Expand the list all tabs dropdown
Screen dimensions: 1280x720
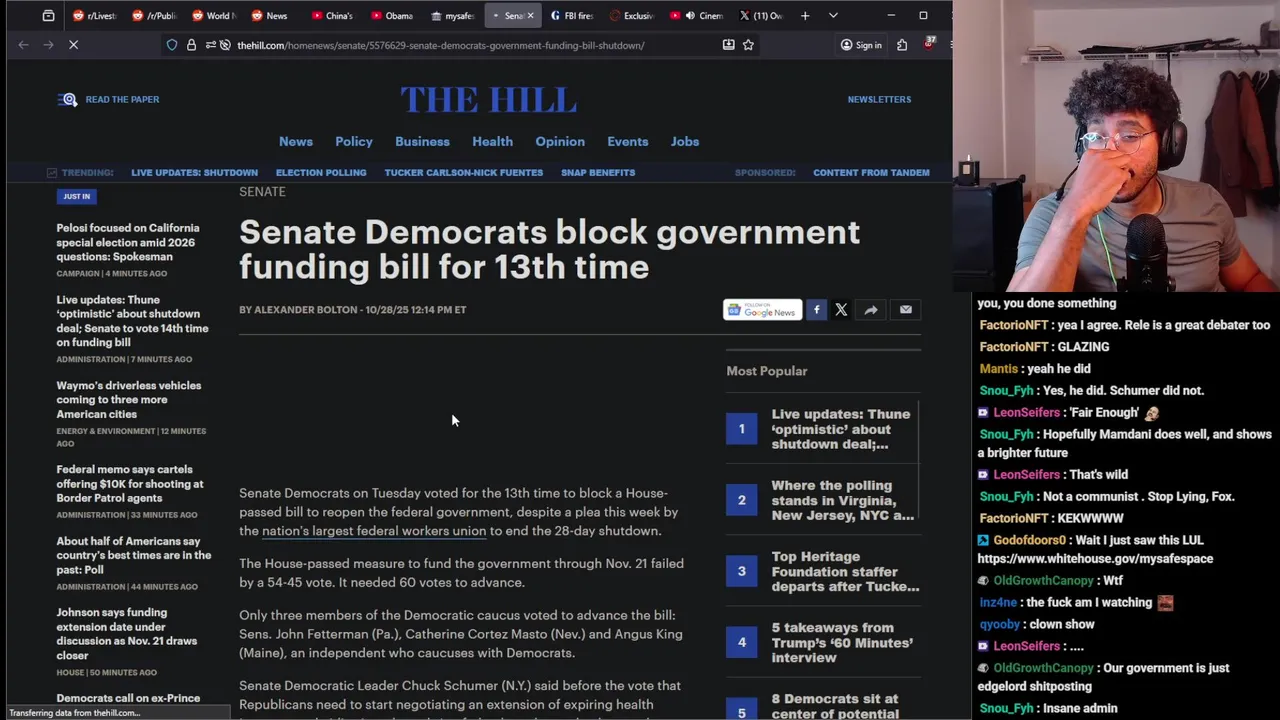pos(833,16)
